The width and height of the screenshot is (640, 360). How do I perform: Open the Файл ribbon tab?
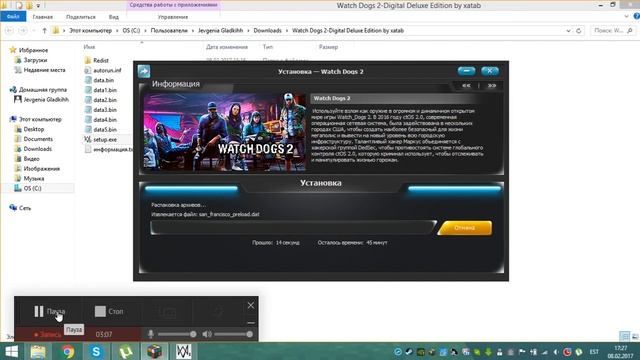point(13,17)
